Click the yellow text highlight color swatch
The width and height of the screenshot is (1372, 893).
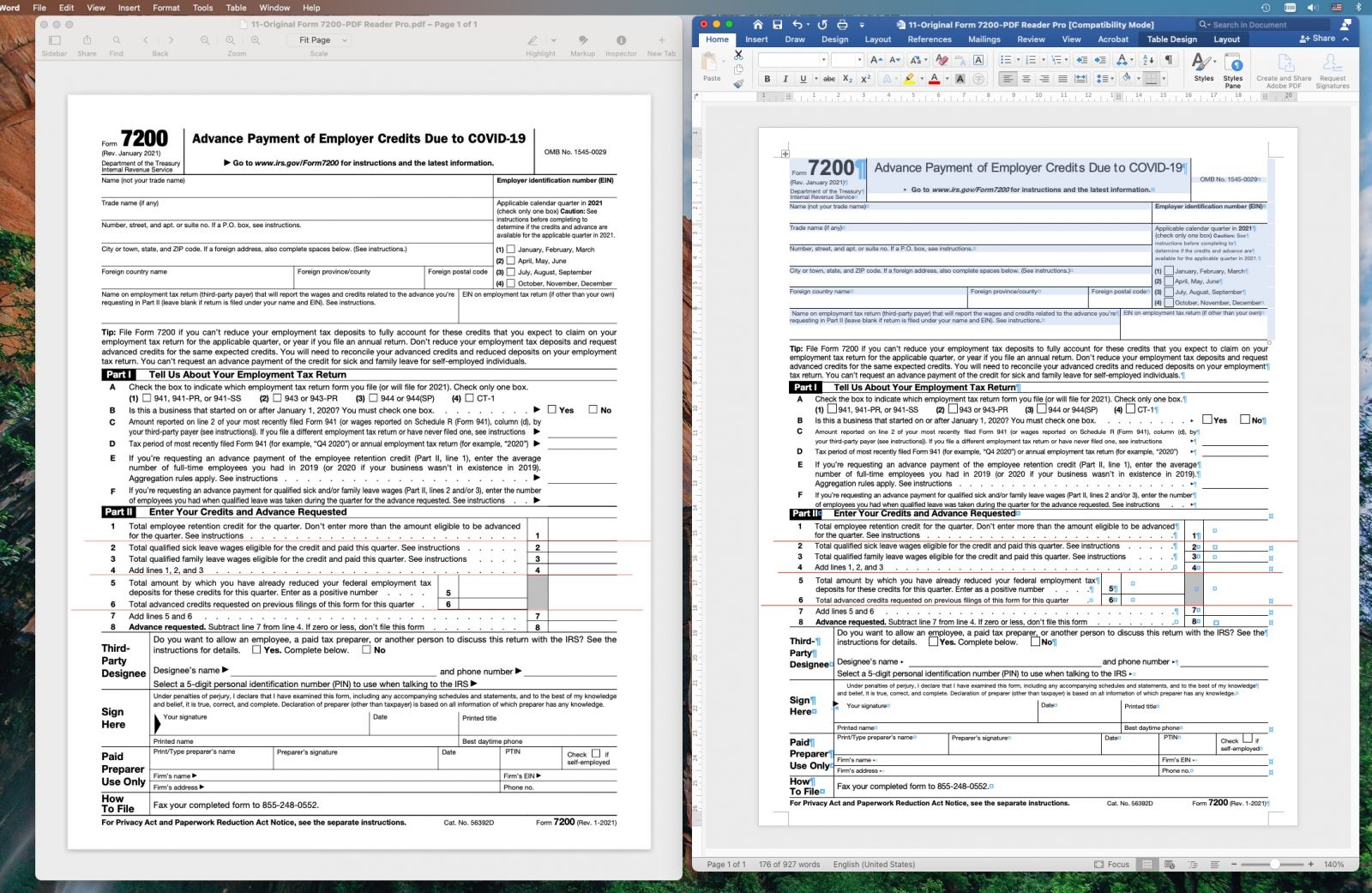coord(909,79)
